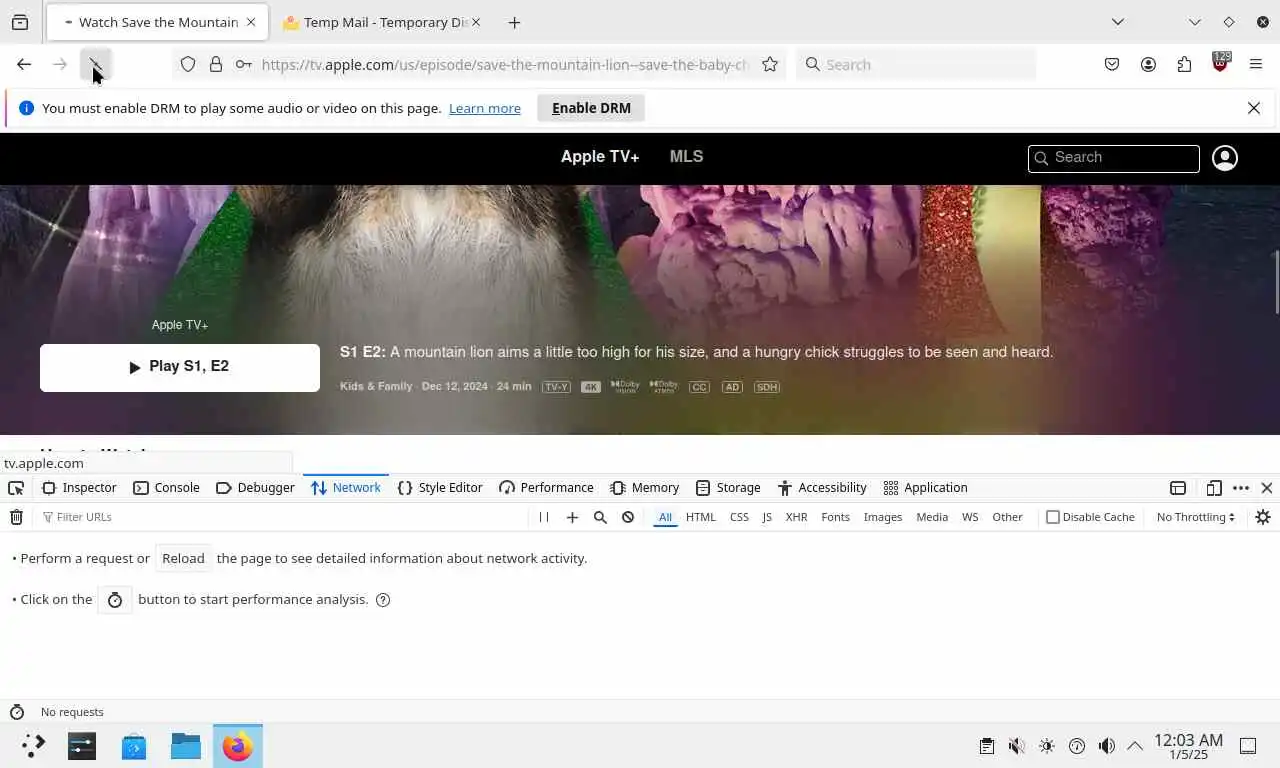Switch to the Style Editor tab
The width and height of the screenshot is (1280, 768).
coord(440,488)
